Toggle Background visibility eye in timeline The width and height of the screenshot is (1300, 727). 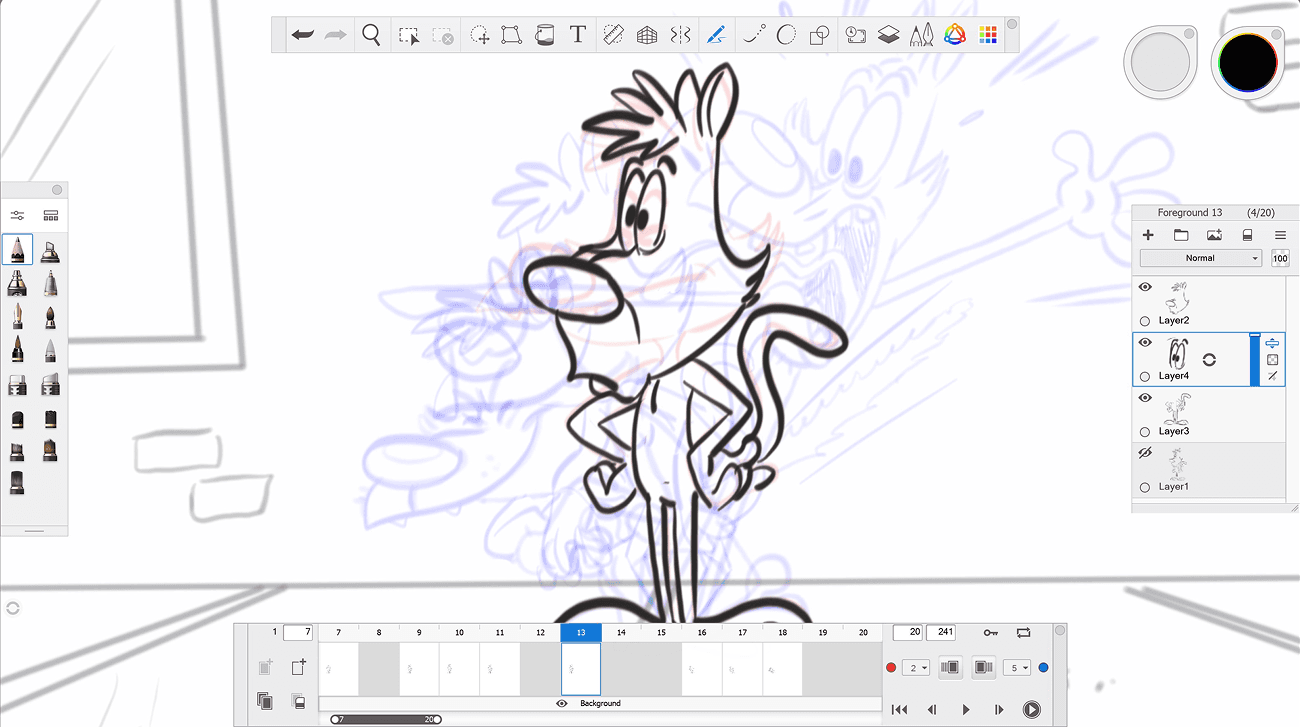coord(562,703)
